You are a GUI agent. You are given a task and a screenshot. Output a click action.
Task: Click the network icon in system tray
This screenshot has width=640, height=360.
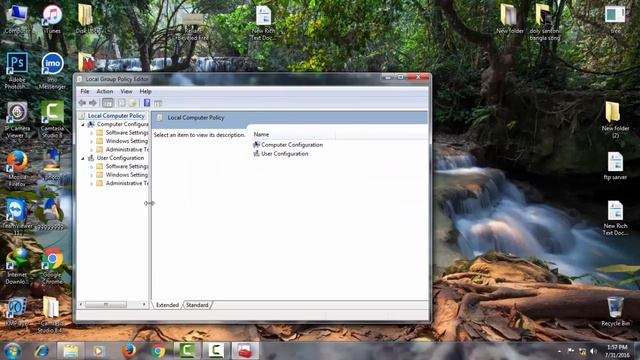coord(582,351)
